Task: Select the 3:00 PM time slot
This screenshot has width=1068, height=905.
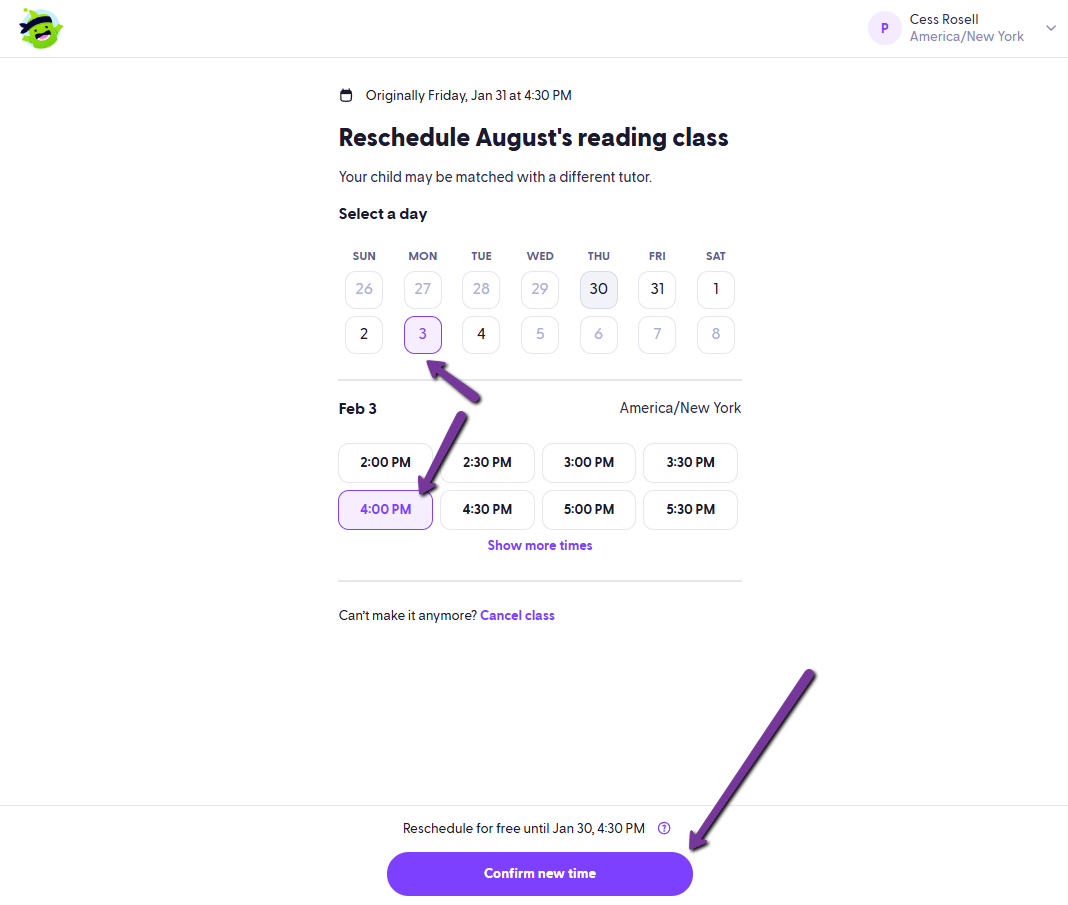Action: (589, 463)
